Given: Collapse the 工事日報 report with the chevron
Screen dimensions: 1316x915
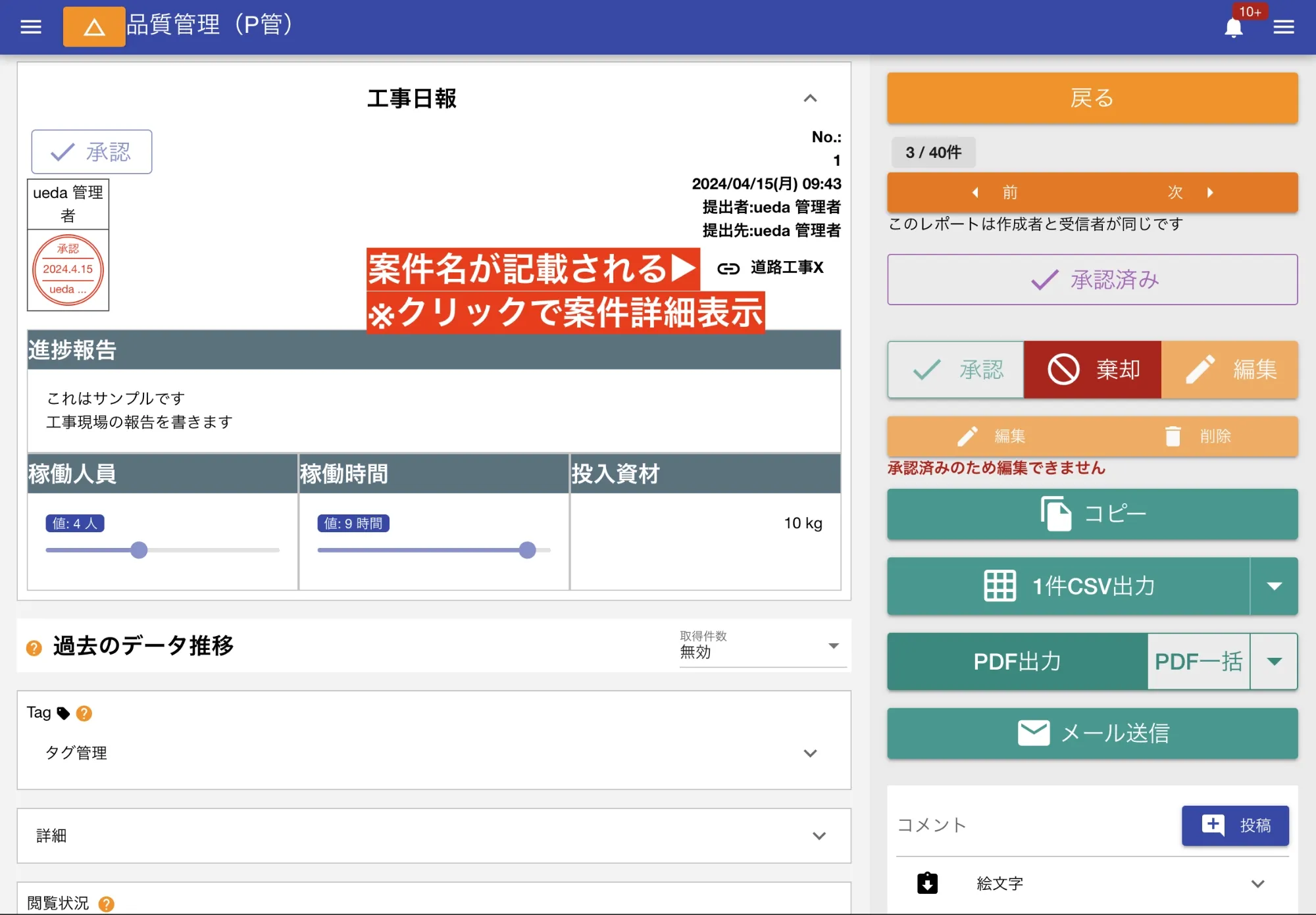Looking at the screenshot, I should 811,99.
